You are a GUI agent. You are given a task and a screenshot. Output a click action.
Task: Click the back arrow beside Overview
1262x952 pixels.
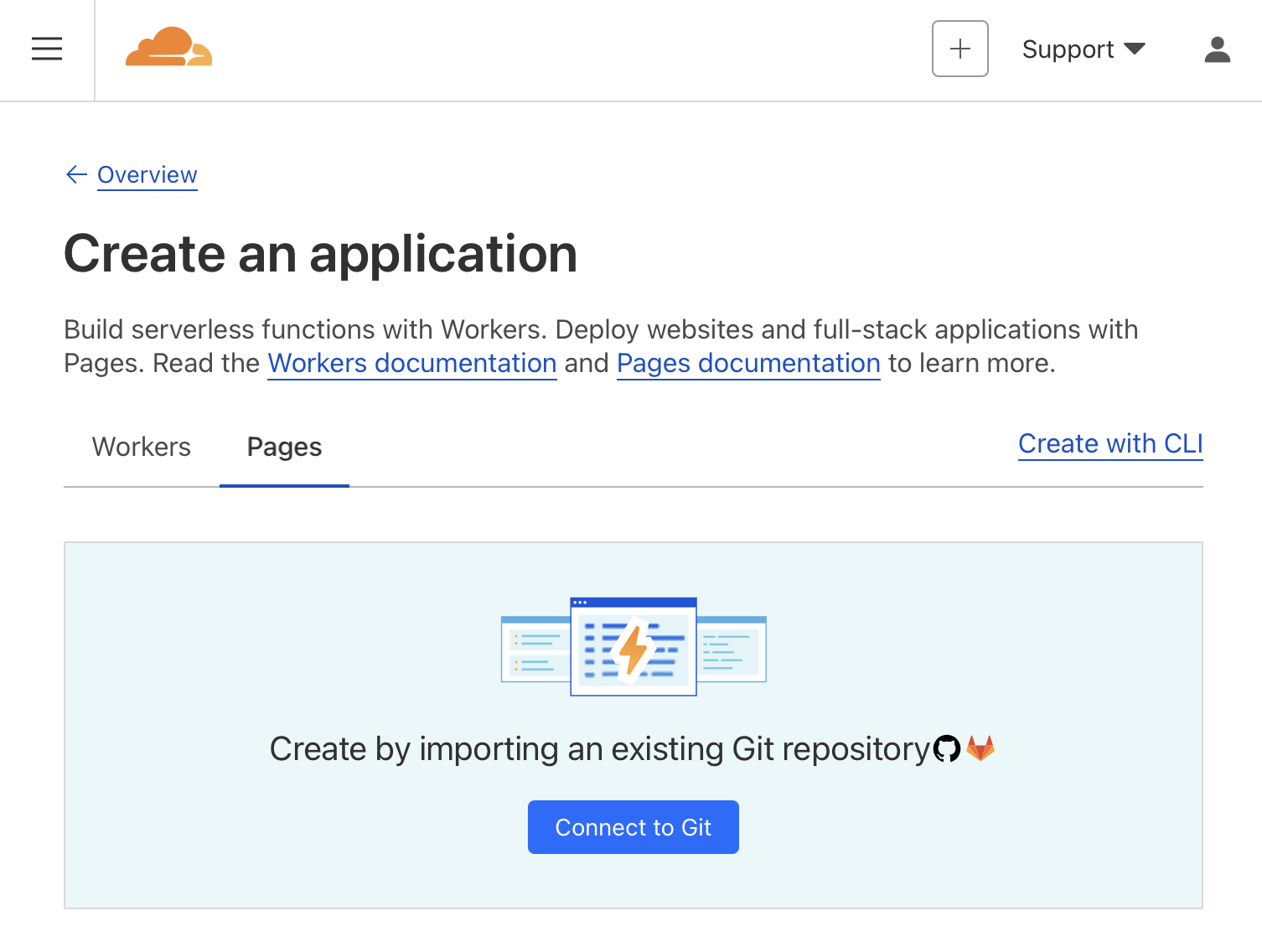76,174
